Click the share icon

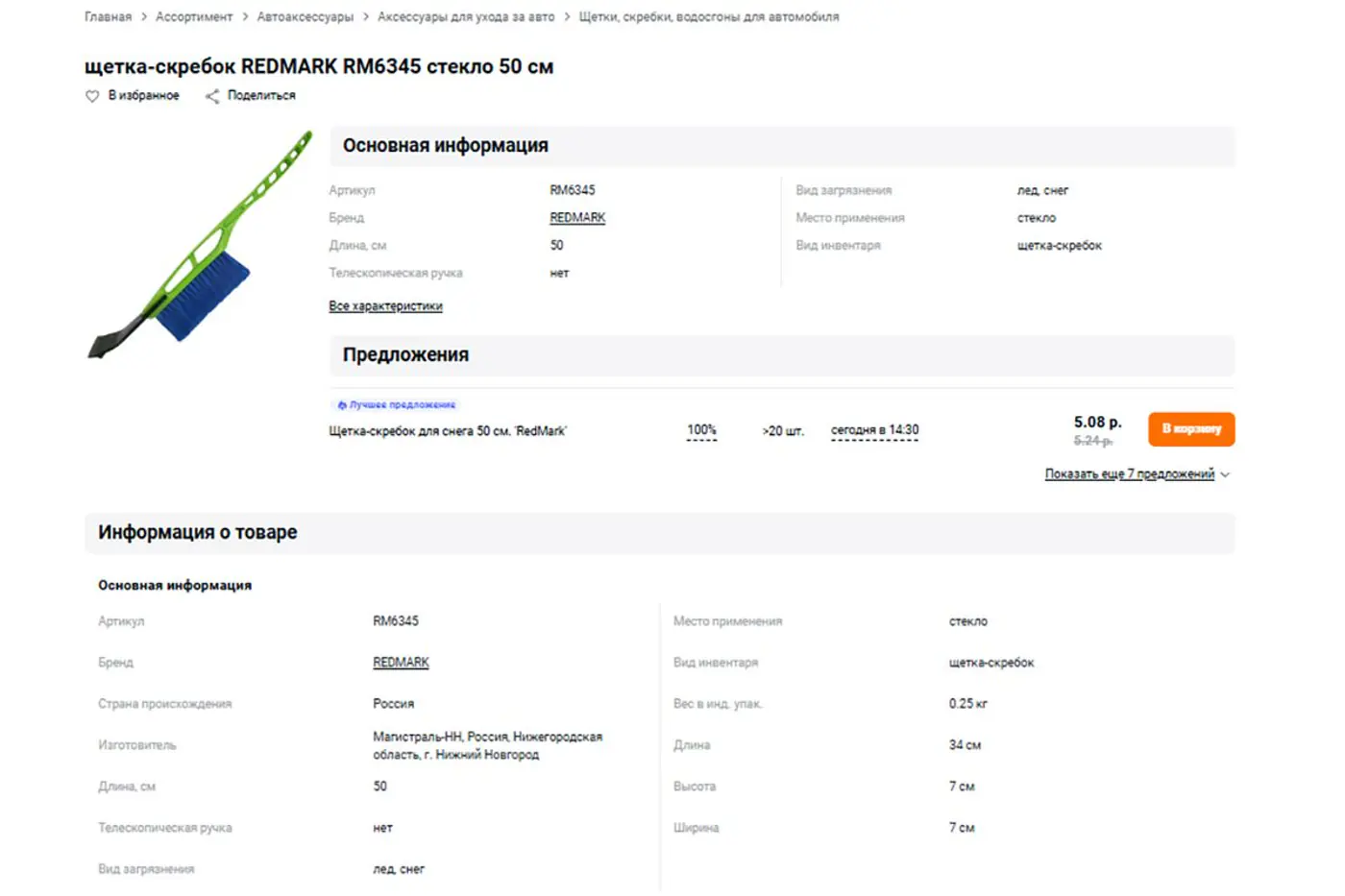[x=212, y=96]
